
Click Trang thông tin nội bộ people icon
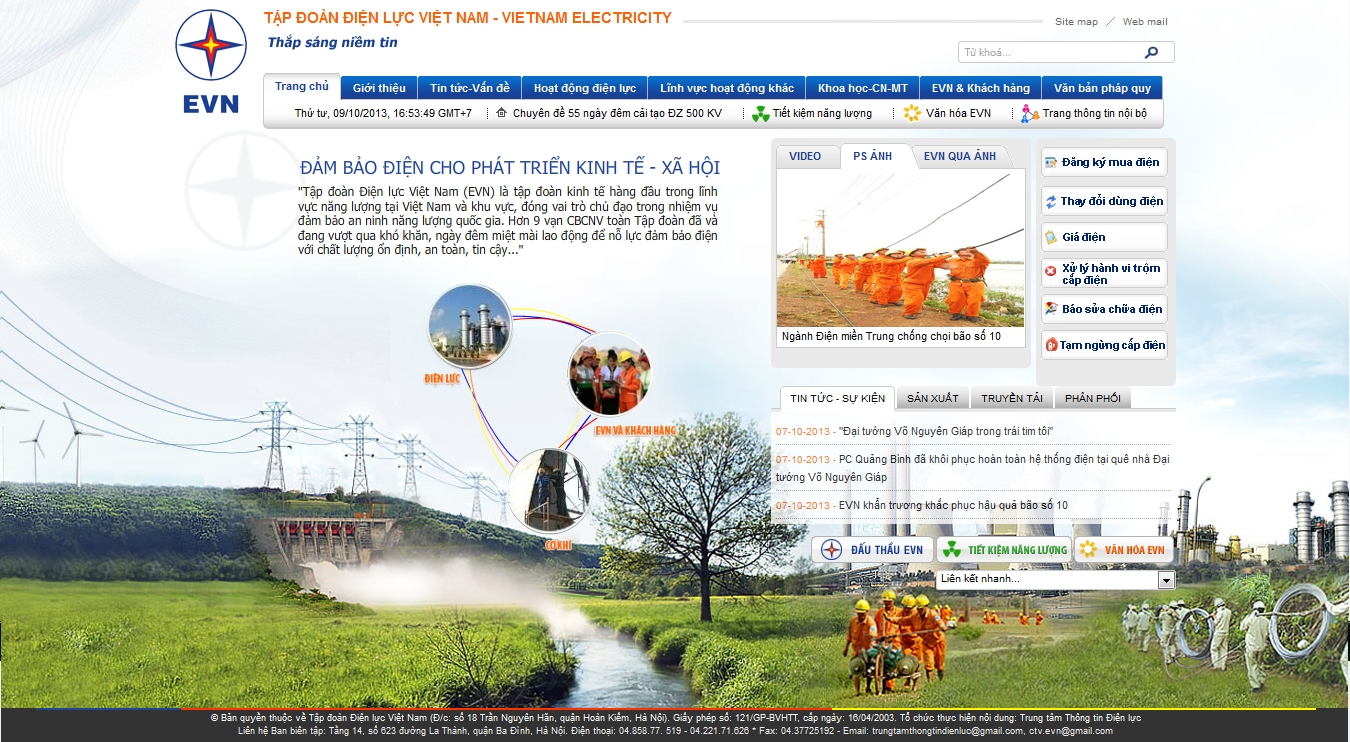point(1029,114)
